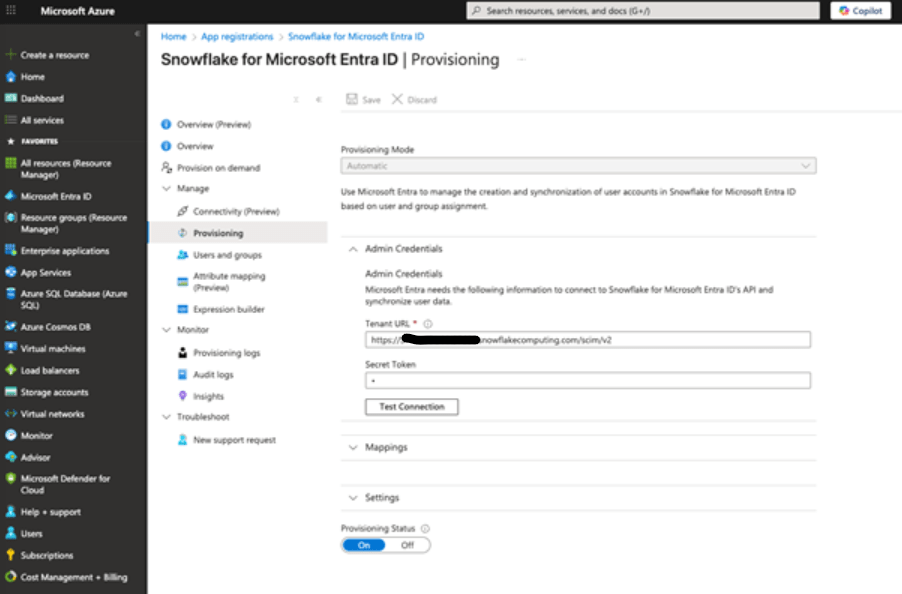Screen dimensions: 902x594
Task: Open Resource groups sidebar icon
Action: (10, 218)
